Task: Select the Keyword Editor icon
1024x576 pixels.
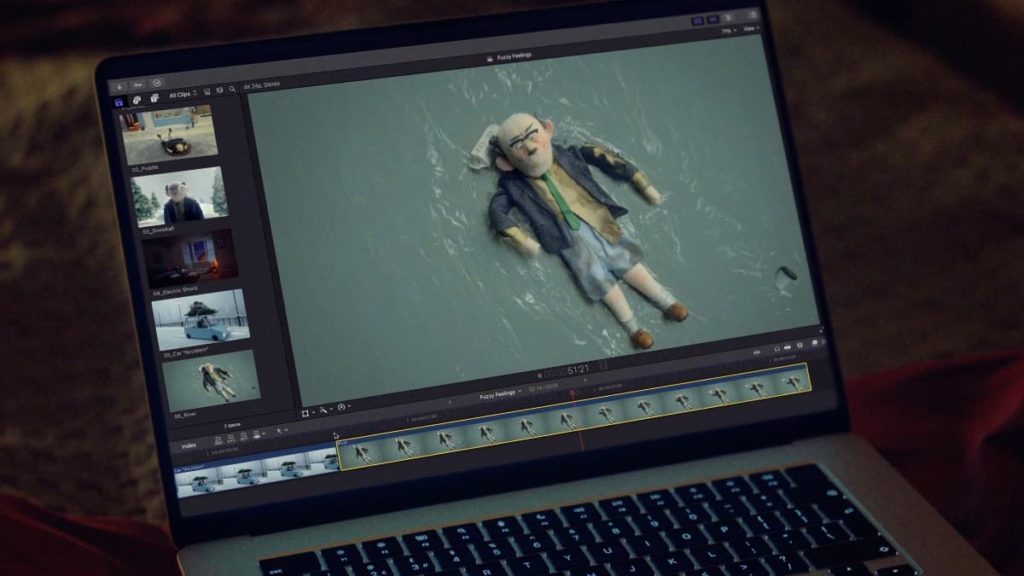Action: click(138, 84)
